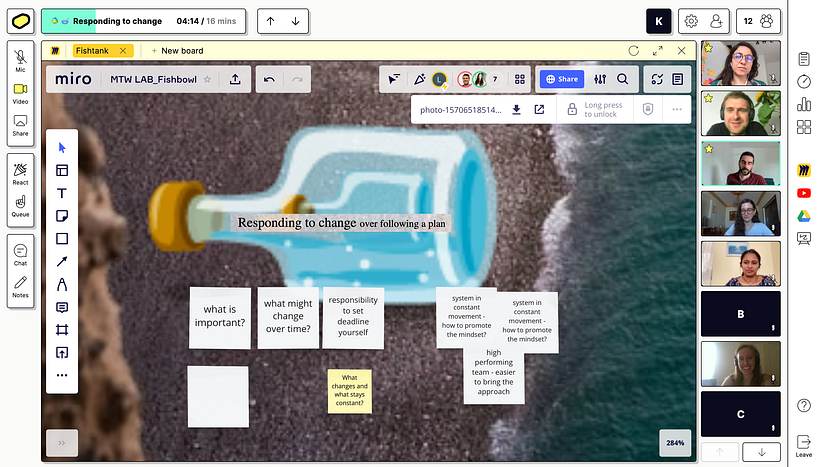This screenshot has width=820, height=467.
Task: Invite a participant icon
Action: pos(716,21)
